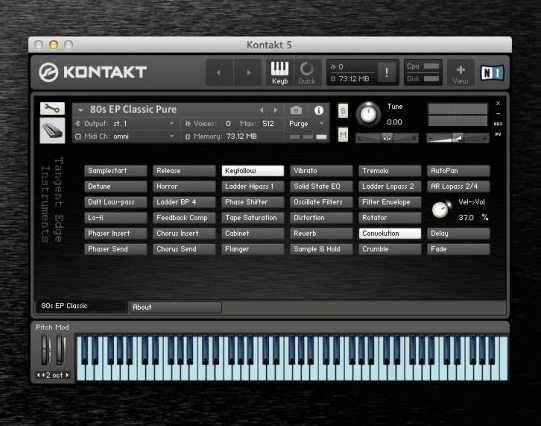Enable Tape Saturation
Screen dimensions: 541x426
[253, 218]
